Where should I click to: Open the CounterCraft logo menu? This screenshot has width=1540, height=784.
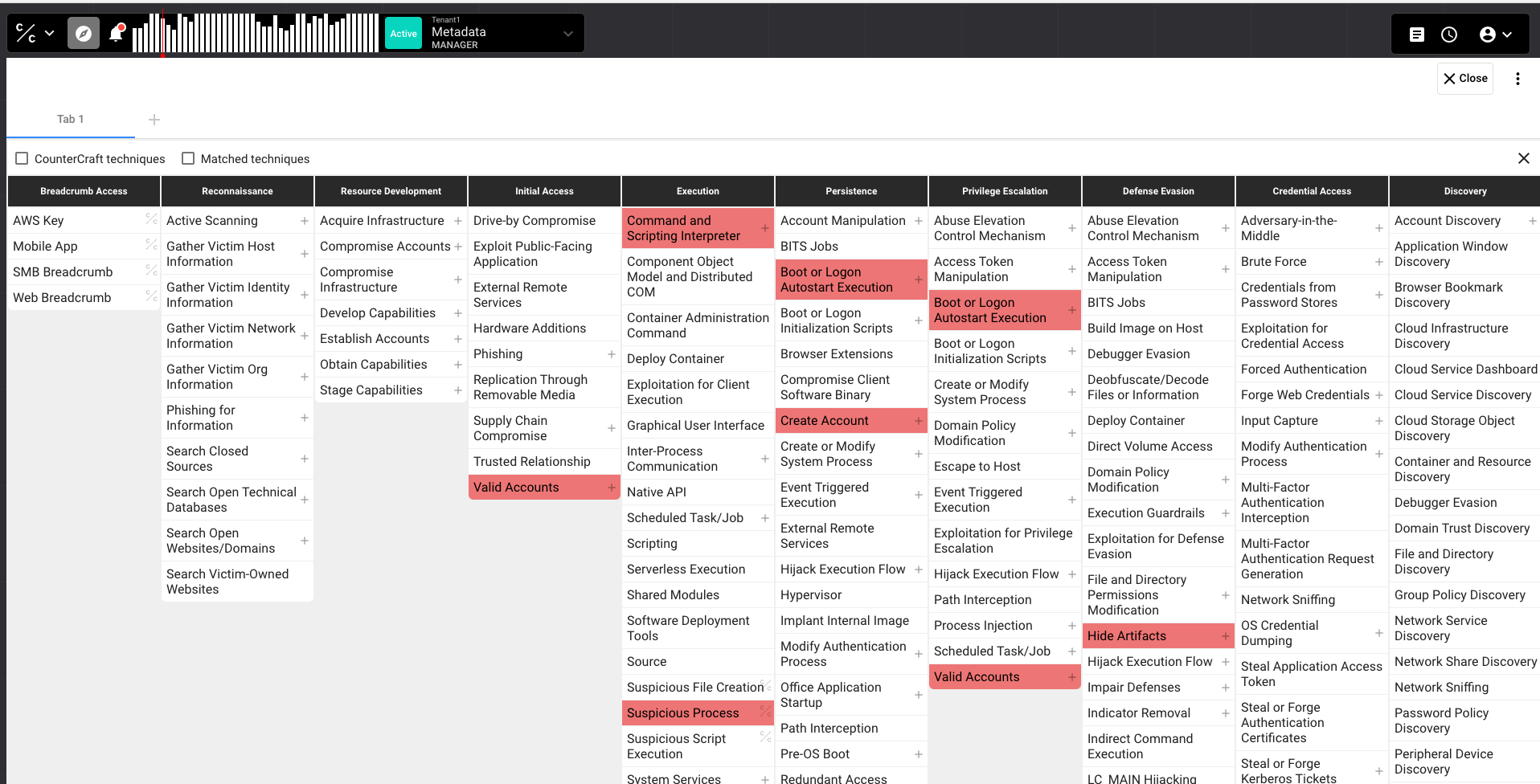click(35, 34)
